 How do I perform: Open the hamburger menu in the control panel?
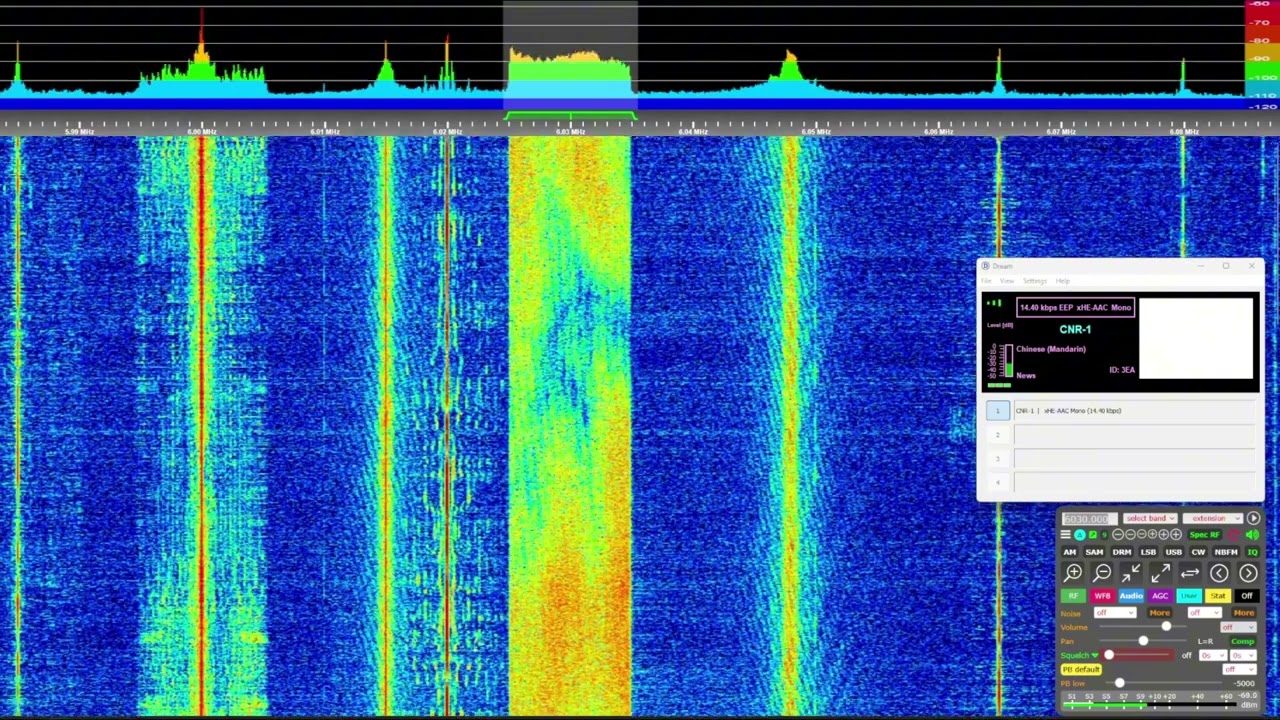(1065, 534)
